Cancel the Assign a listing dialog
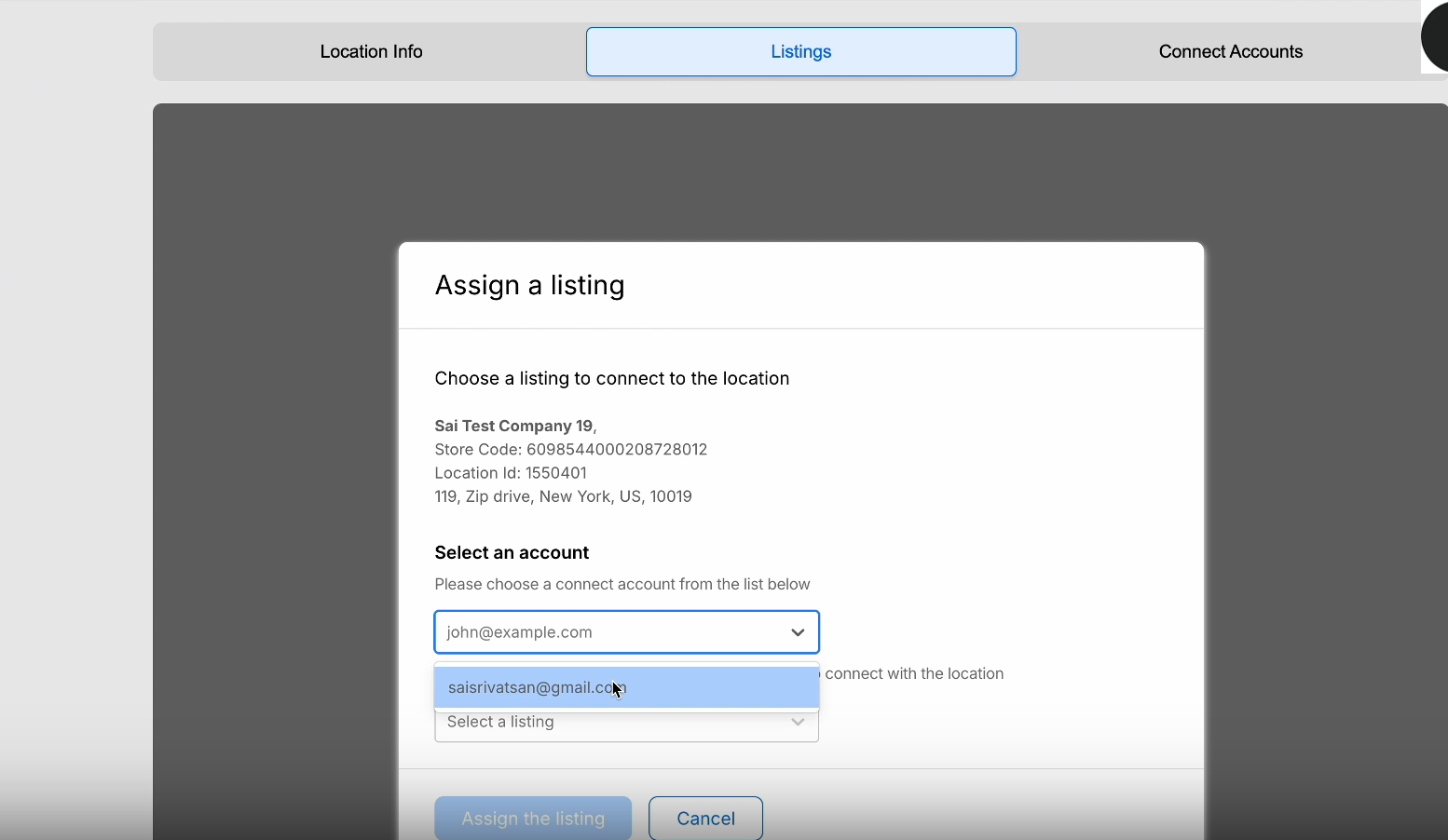The height and width of the screenshot is (840, 1448). [x=705, y=819]
